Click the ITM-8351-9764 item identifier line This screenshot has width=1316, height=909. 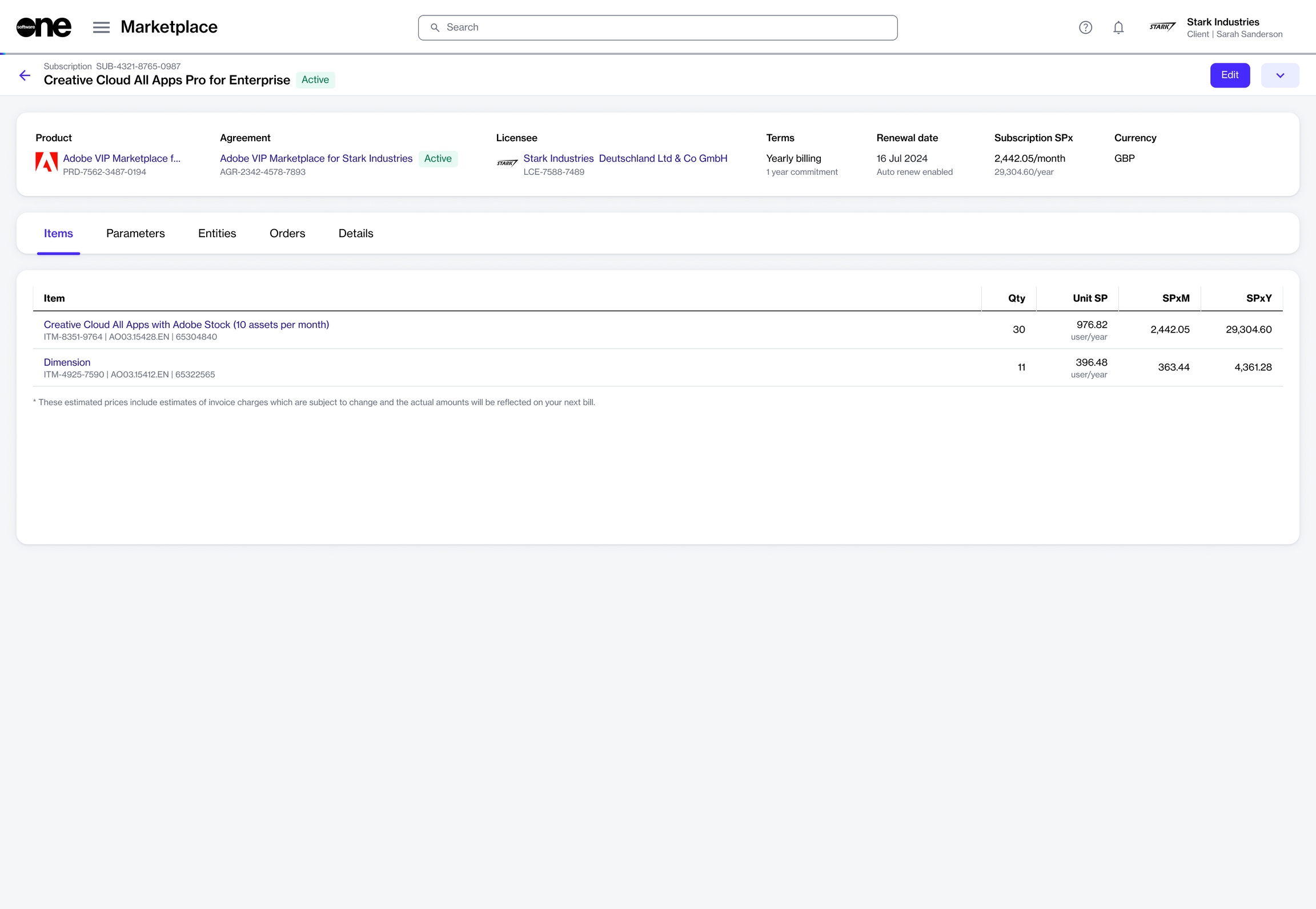click(x=130, y=337)
